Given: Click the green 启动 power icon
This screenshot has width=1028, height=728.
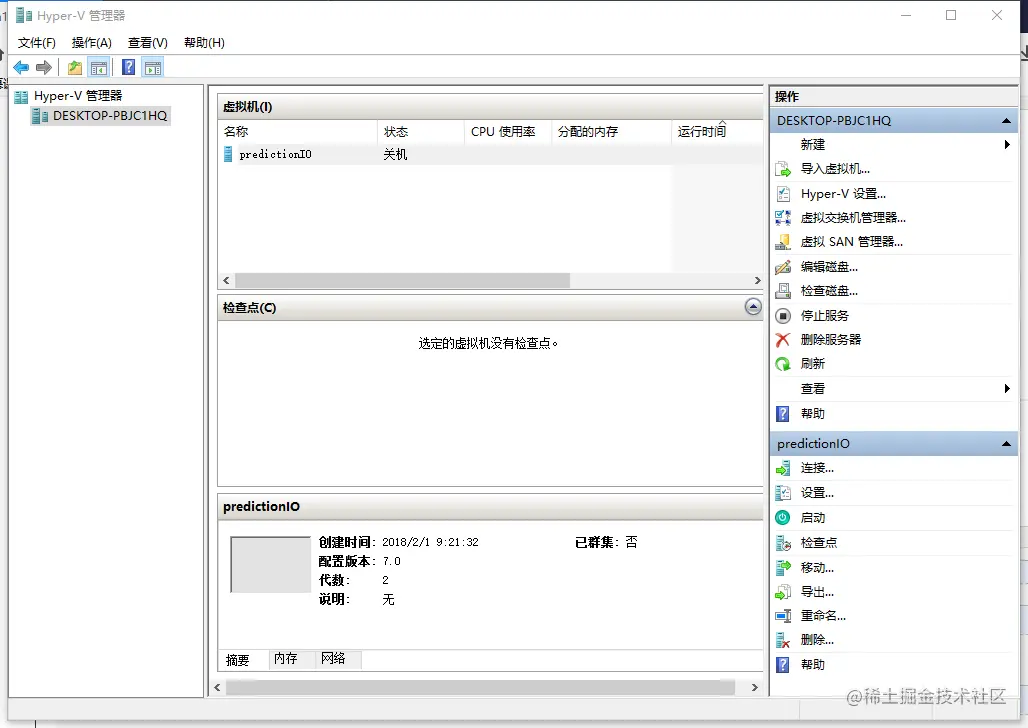Looking at the screenshot, I should click(x=783, y=517).
